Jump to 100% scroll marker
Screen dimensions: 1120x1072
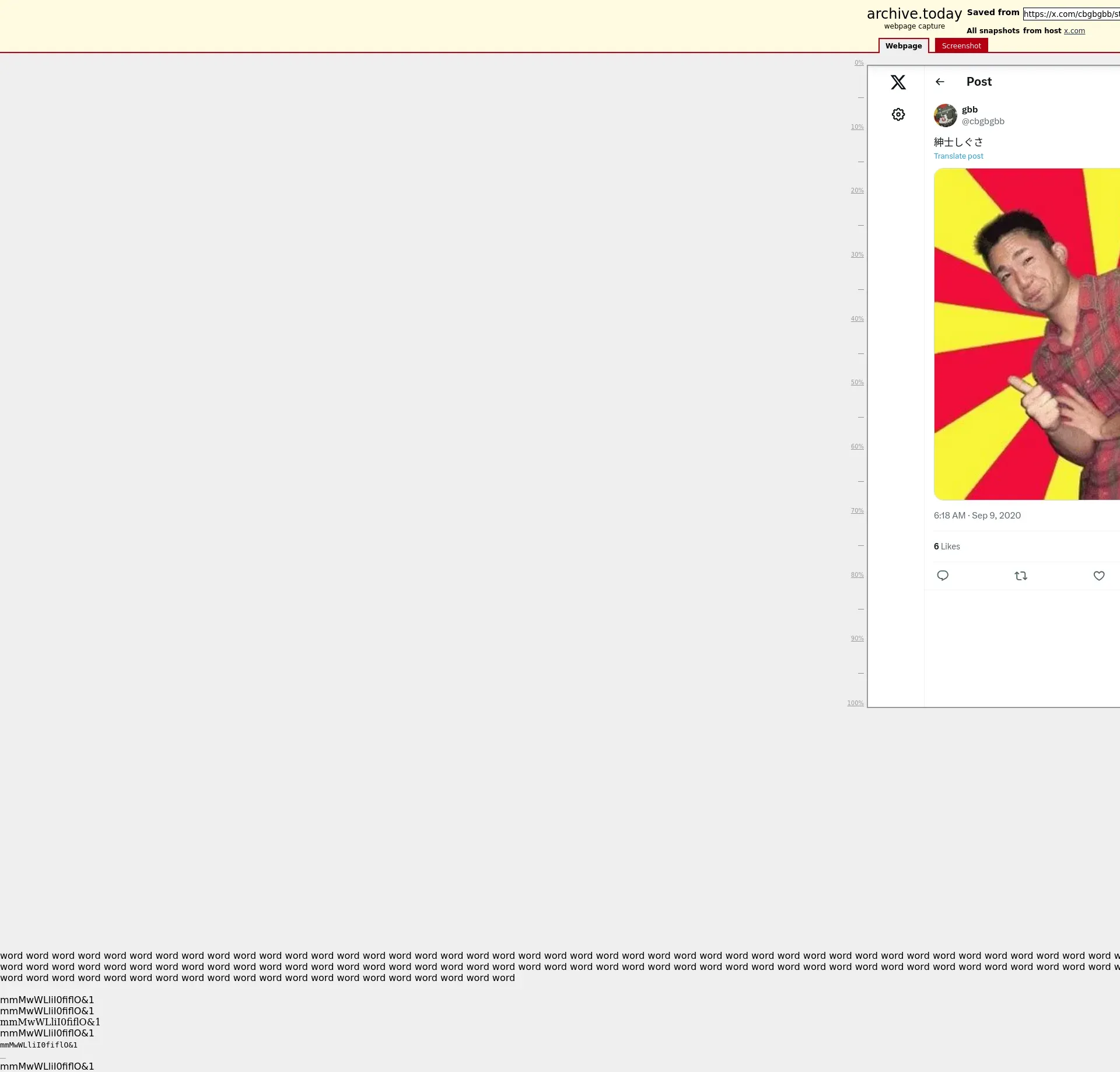(855, 703)
